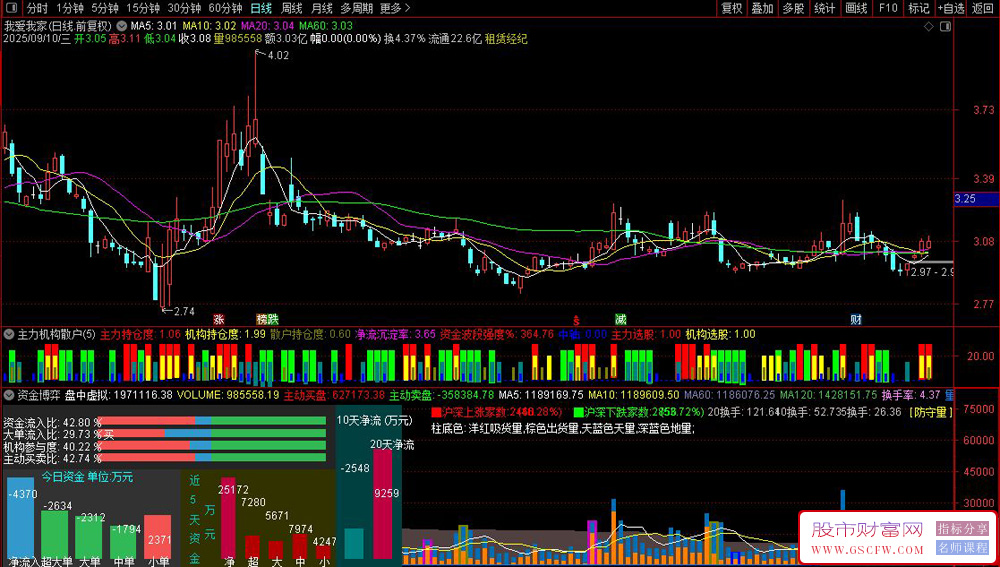
Task: Click the 名师课程 banner tag
Action: (x=962, y=548)
